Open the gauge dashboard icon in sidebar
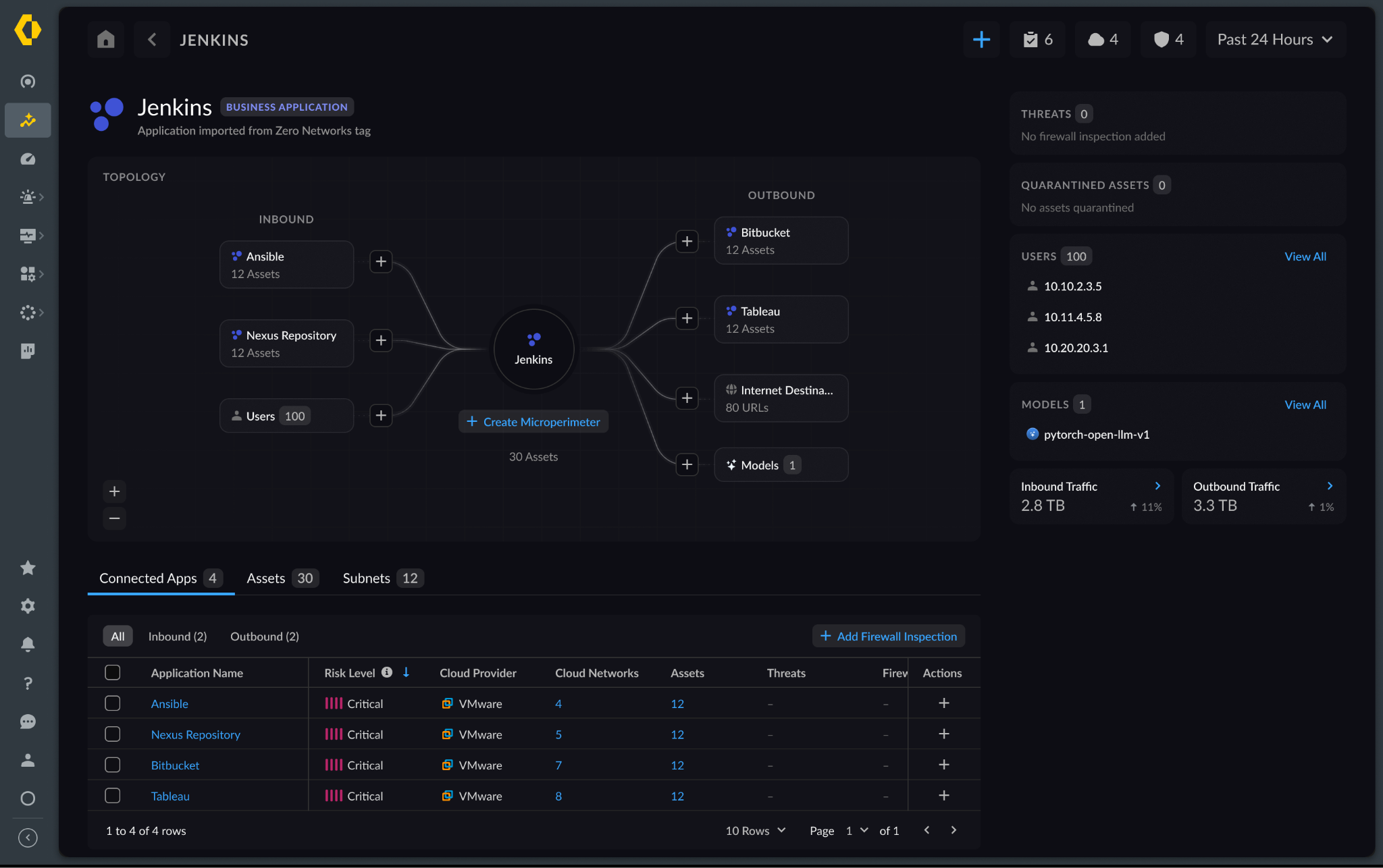 pos(28,159)
